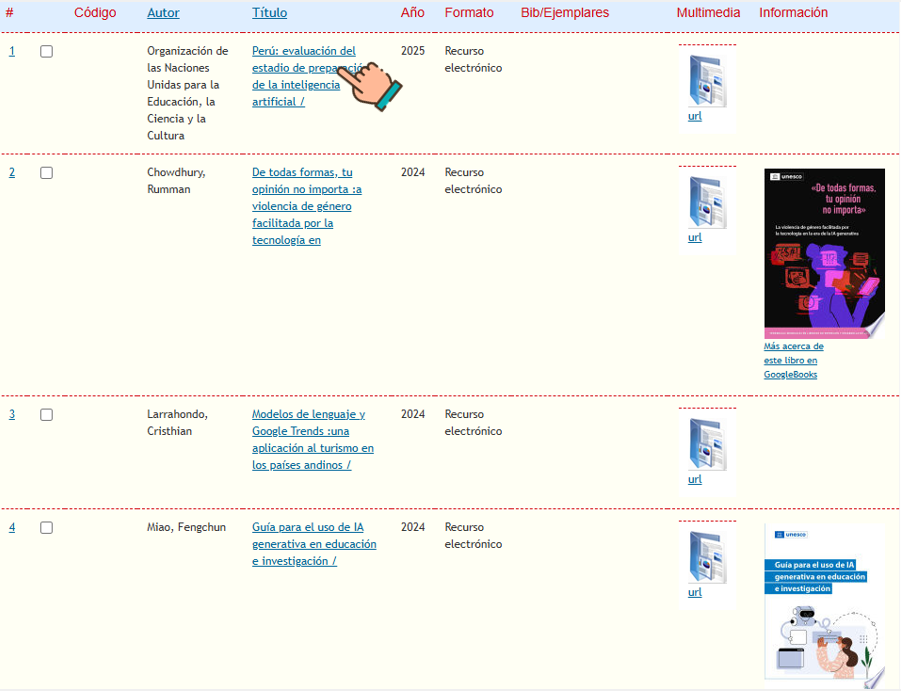Select the checkbox next to Chowdhury, Rumman
901x691 pixels.
[x=47, y=172]
